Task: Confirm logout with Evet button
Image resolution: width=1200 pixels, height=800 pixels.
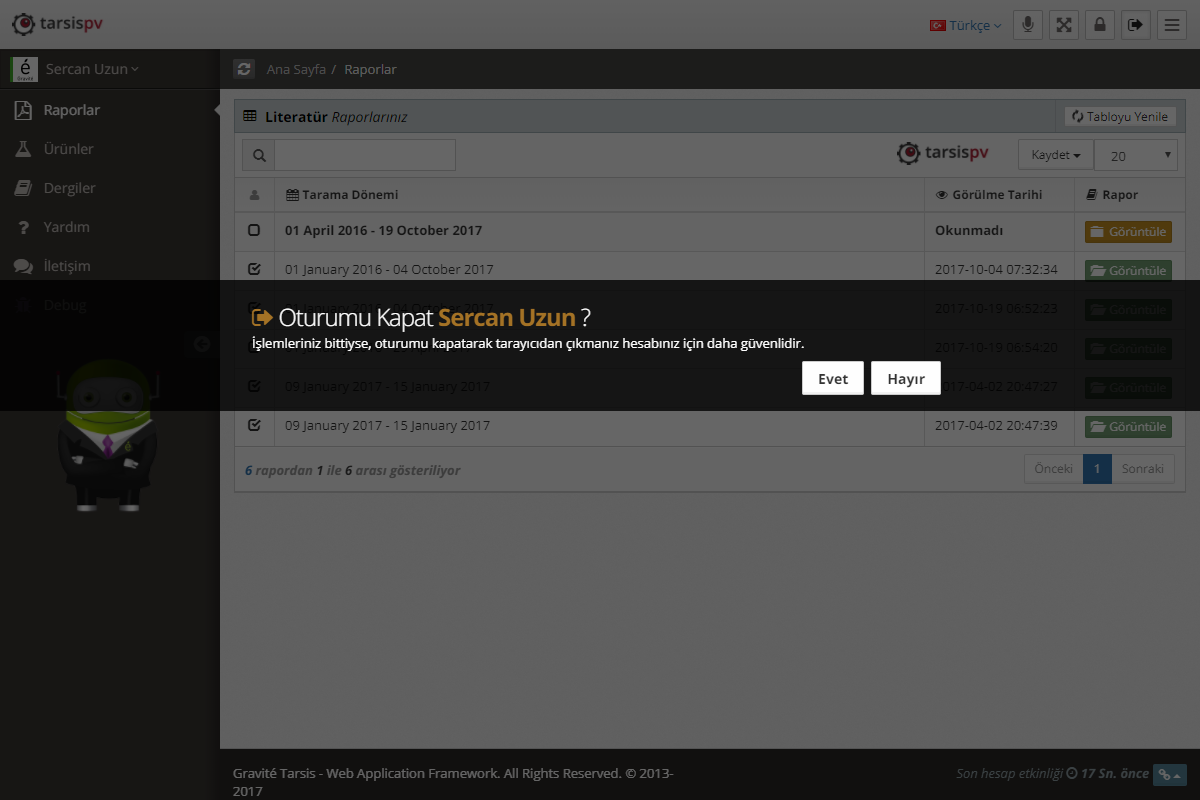Action: [832, 378]
